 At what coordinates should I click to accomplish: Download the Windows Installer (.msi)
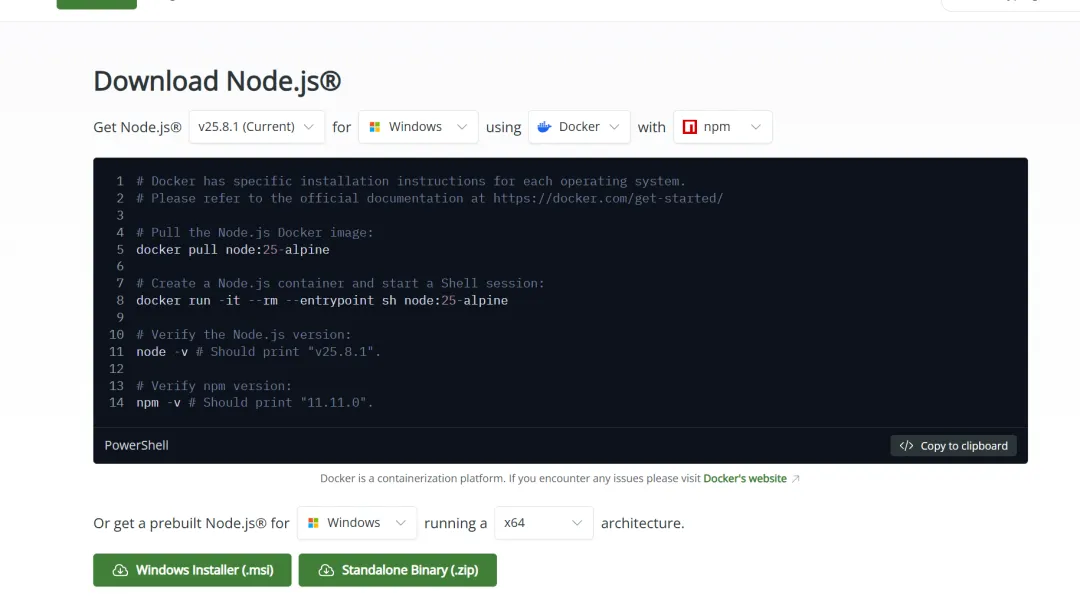point(192,570)
